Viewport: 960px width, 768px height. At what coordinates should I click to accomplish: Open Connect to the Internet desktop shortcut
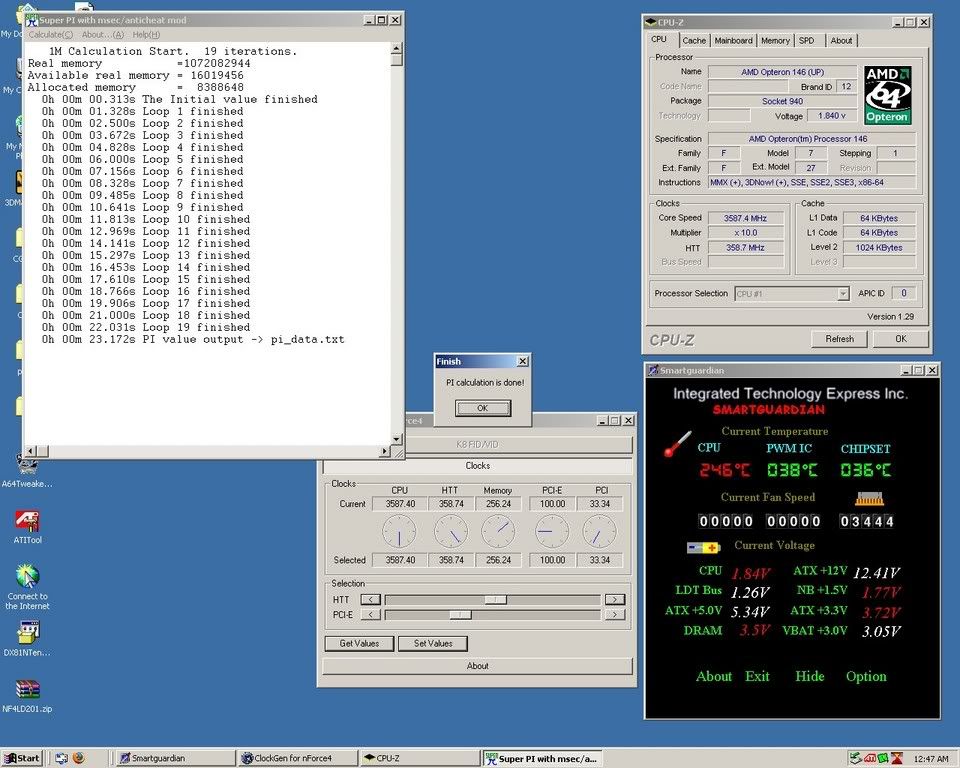(x=27, y=577)
